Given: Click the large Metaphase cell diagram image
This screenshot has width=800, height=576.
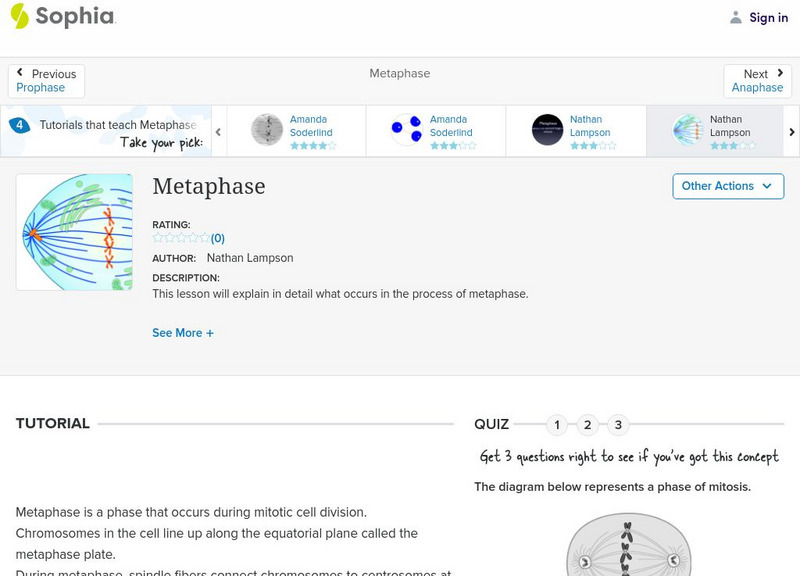Looking at the screenshot, I should point(74,232).
